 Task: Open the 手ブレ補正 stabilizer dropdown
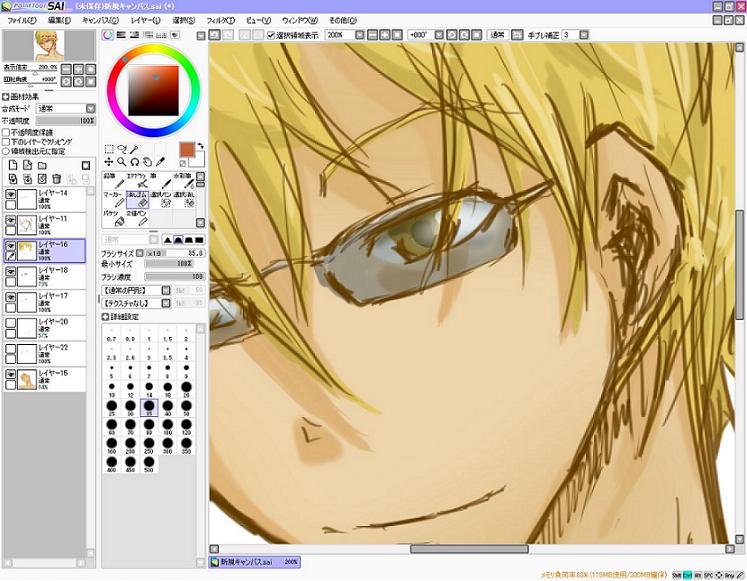click(584, 35)
